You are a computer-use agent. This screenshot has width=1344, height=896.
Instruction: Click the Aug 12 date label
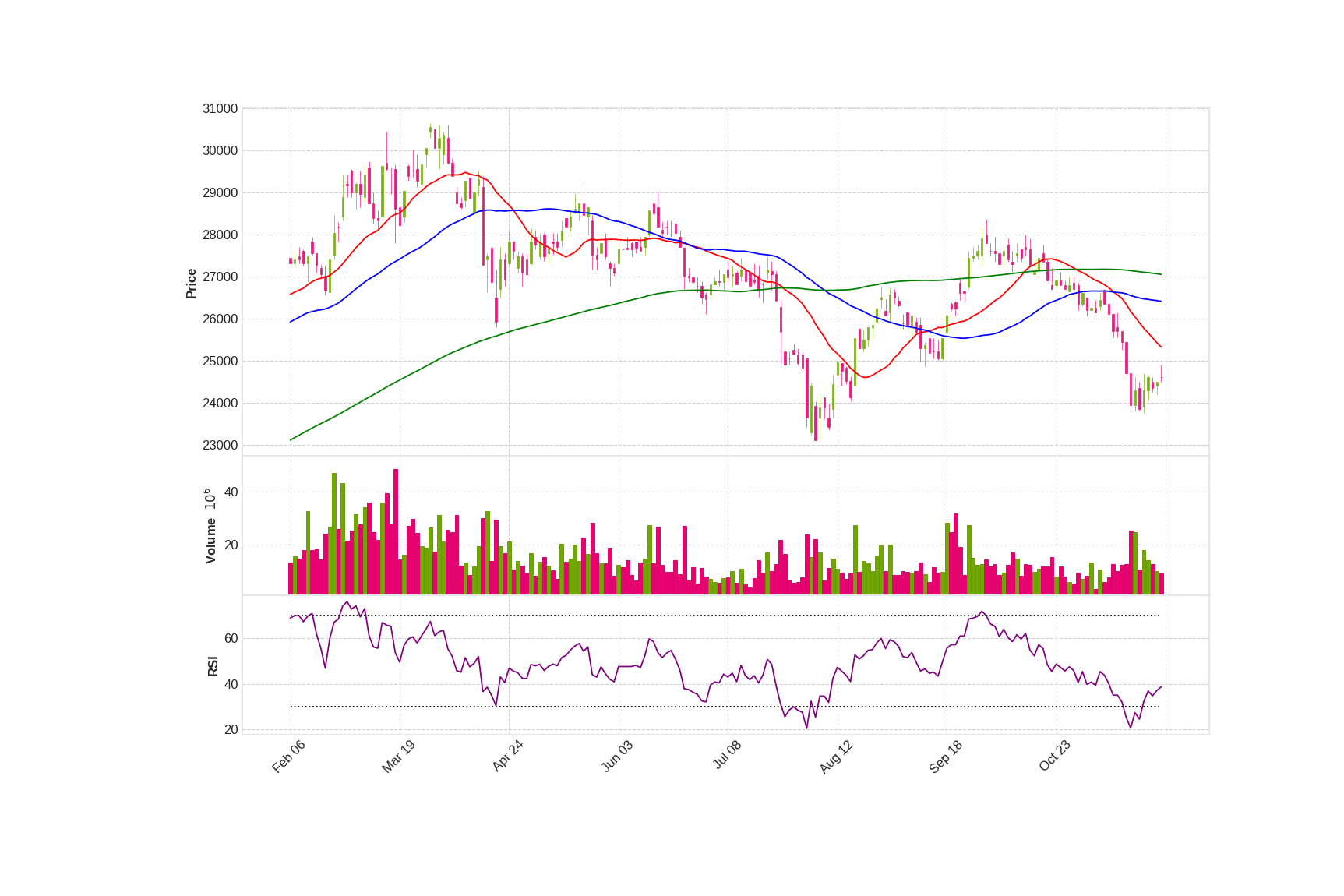[x=836, y=757]
